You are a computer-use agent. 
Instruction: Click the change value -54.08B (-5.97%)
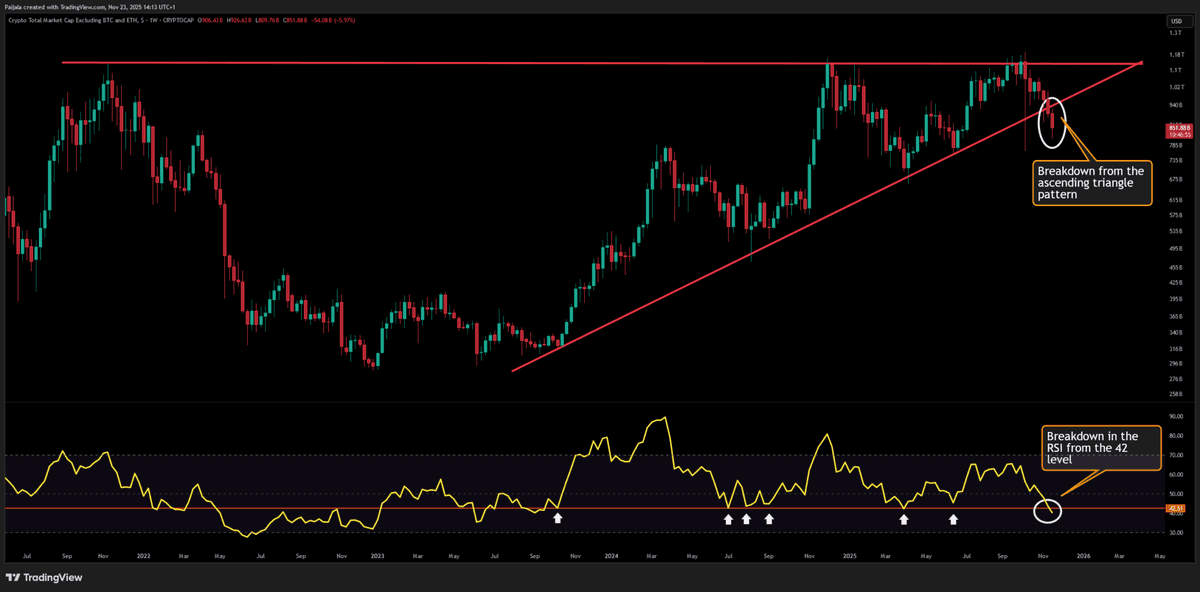333,20
